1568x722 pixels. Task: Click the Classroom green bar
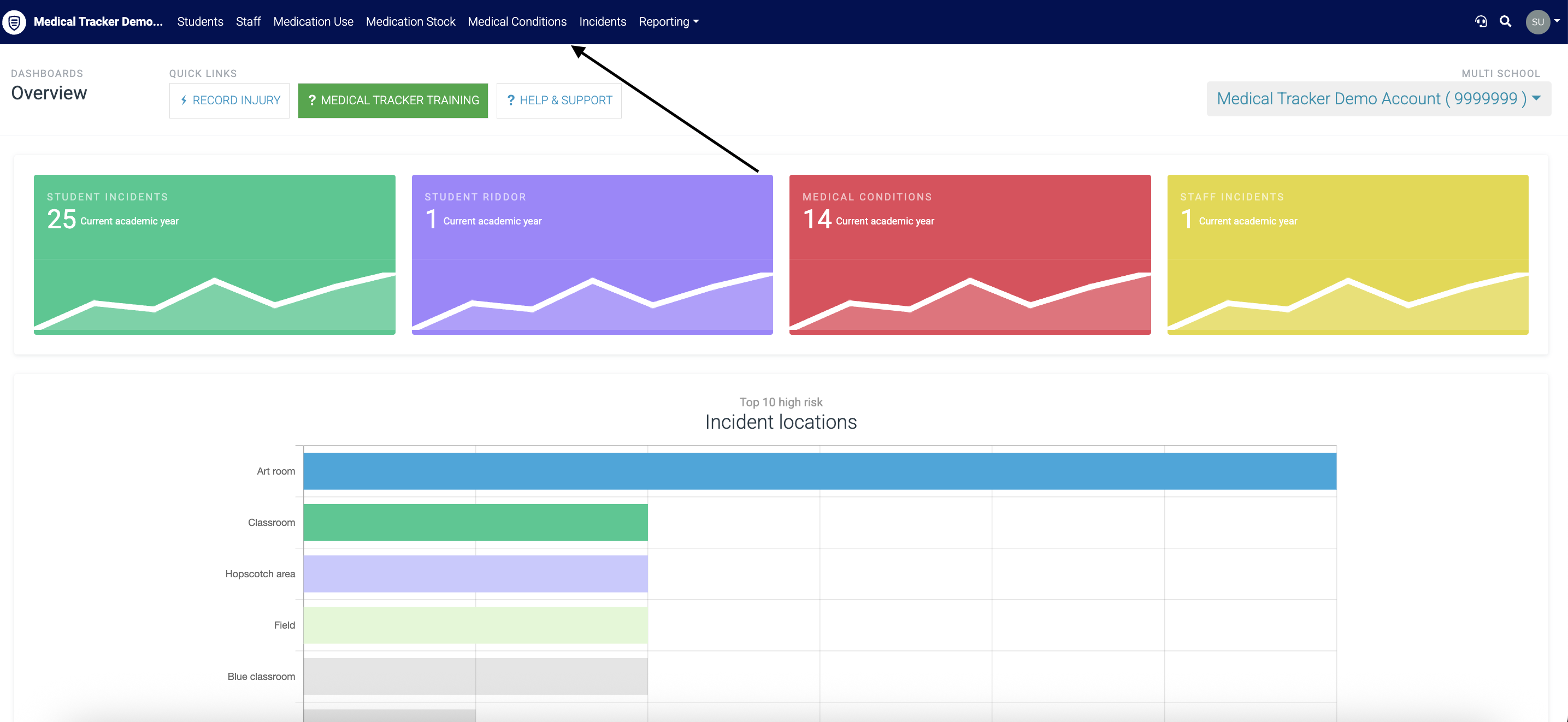(475, 523)
